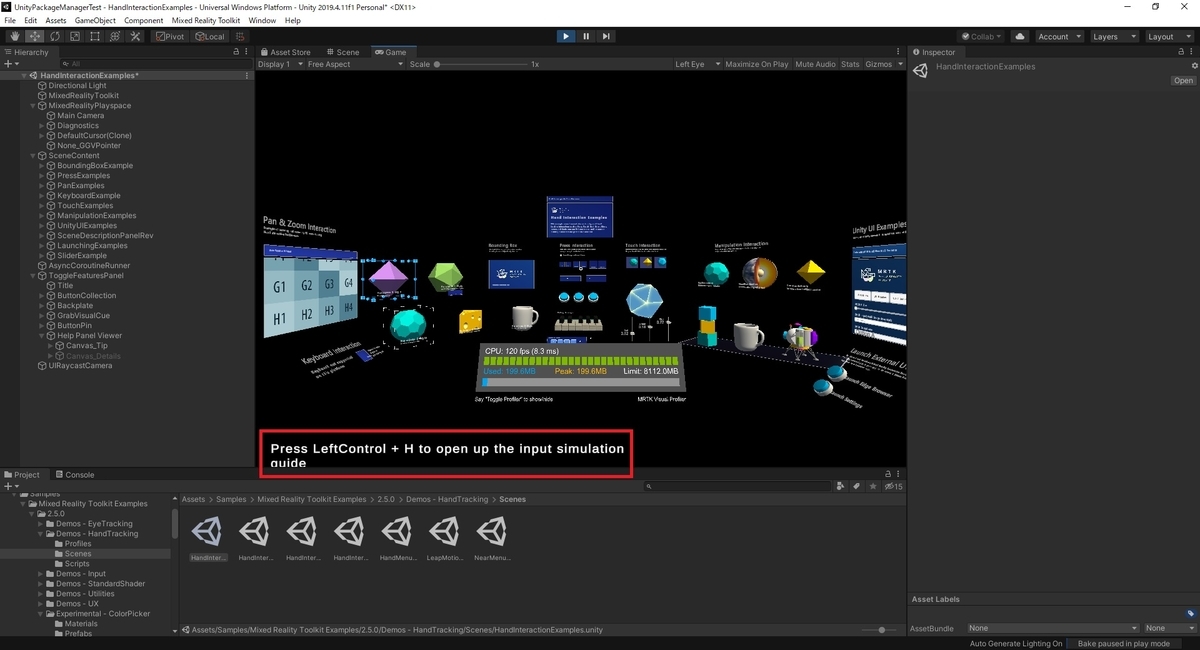Expand the BoundingBoxExample object
This screenshot has height=650, width=1200.
pyautogui.click(x=42, y=166)
